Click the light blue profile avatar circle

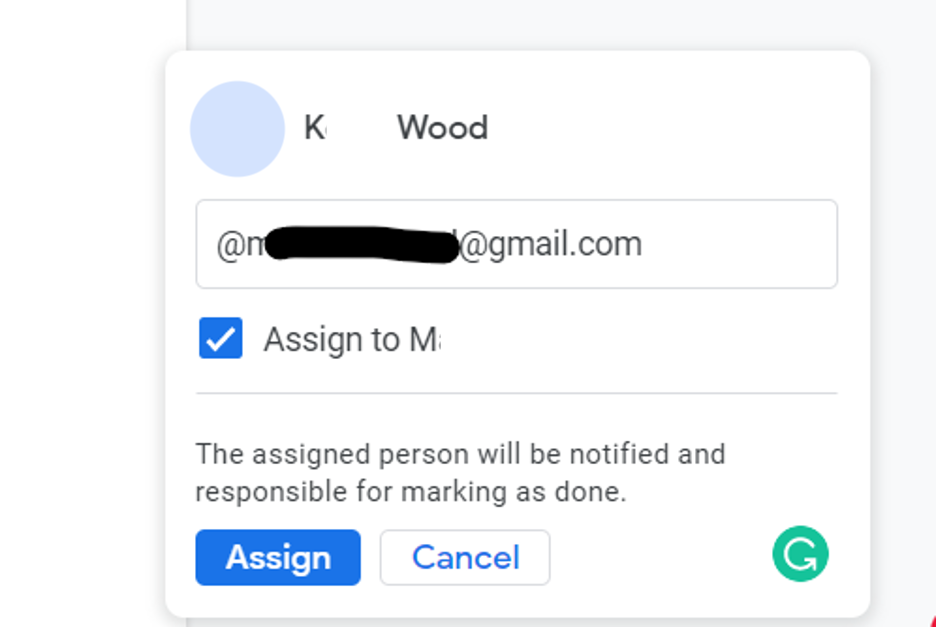tap(237, 129)
